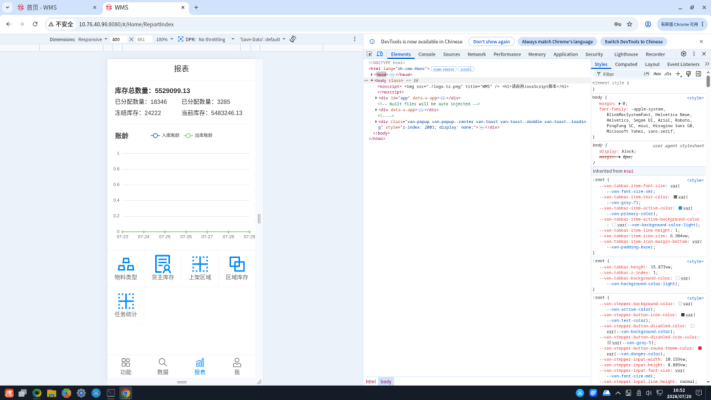Screen dimensions: 712x400
Task: Open the 100% zoom dropdown
Action: [x=164, y=39]
